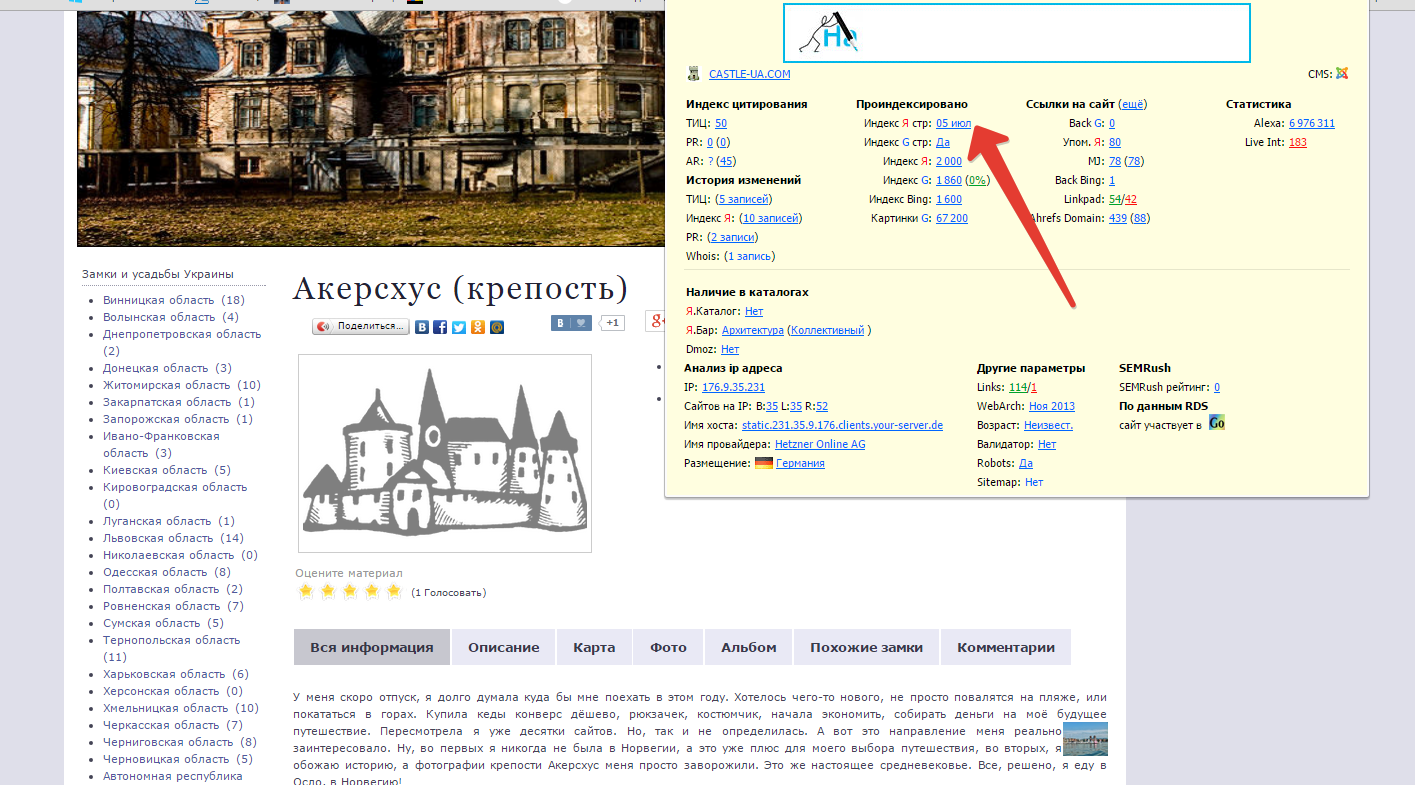Share on Twitter using bird icon
Viewport: 1415px width, 785px height.
pyautogui.click(x=459, y=327)
